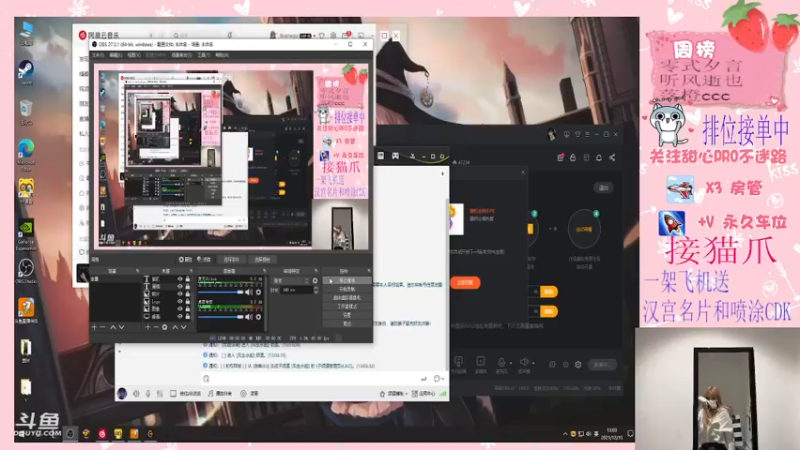
Task: Pop out the Audio Mixer dock panel
Action: click(x=264, y=271)
